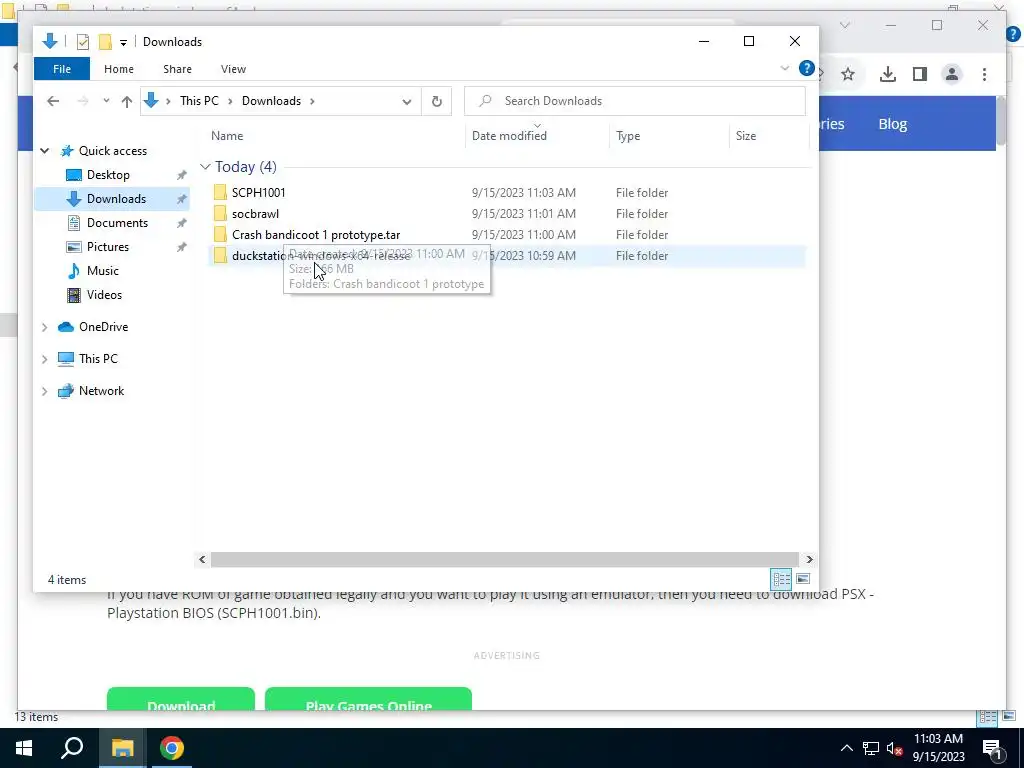Select the OneDrive cloud icon
Viewport: 1024px width, 768px height.
coord(66,327)
